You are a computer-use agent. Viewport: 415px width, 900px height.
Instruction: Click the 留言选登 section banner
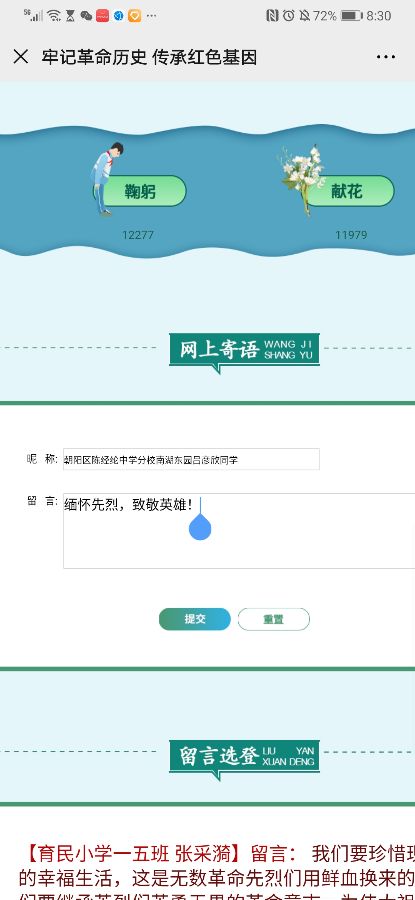coord(245,757)
